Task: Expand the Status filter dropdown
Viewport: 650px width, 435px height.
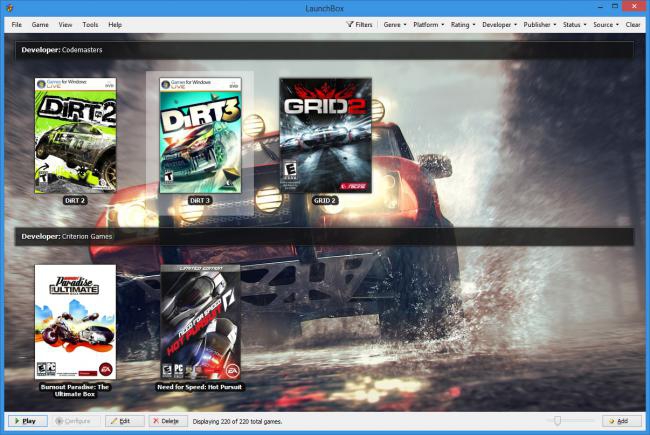Action: coord(574,24)
